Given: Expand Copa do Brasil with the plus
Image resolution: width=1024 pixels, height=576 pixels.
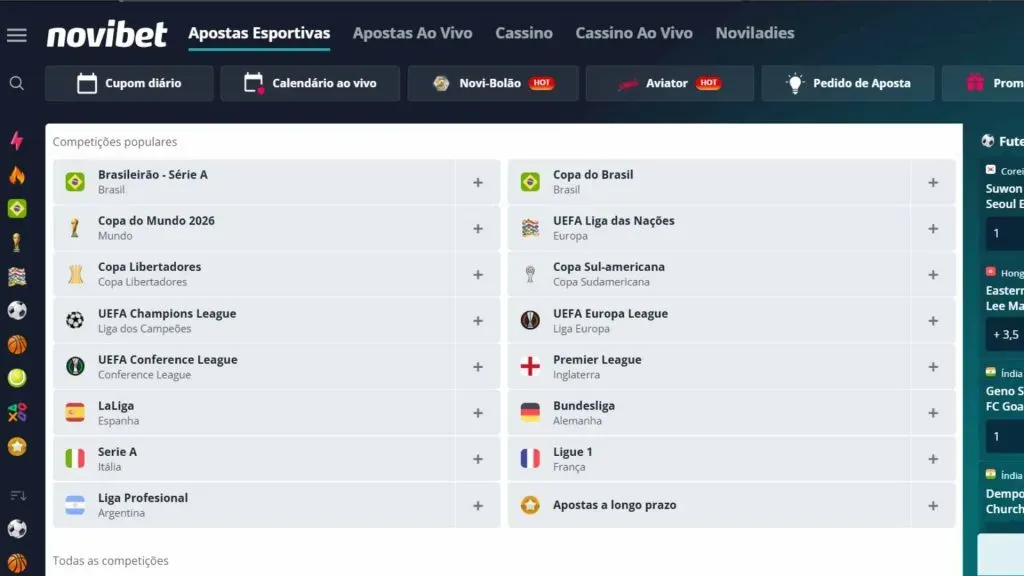Looking at the screenshot, I should (933, 181).
